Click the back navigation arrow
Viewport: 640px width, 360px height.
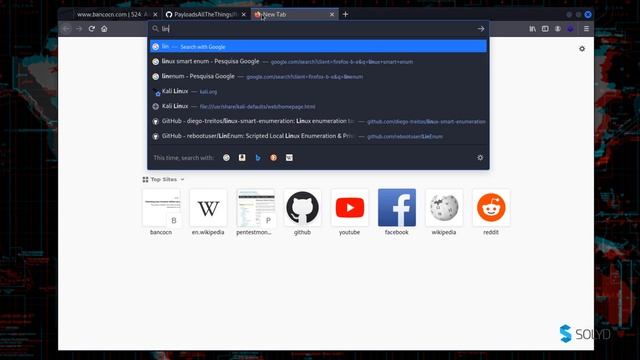click(67, 29)
